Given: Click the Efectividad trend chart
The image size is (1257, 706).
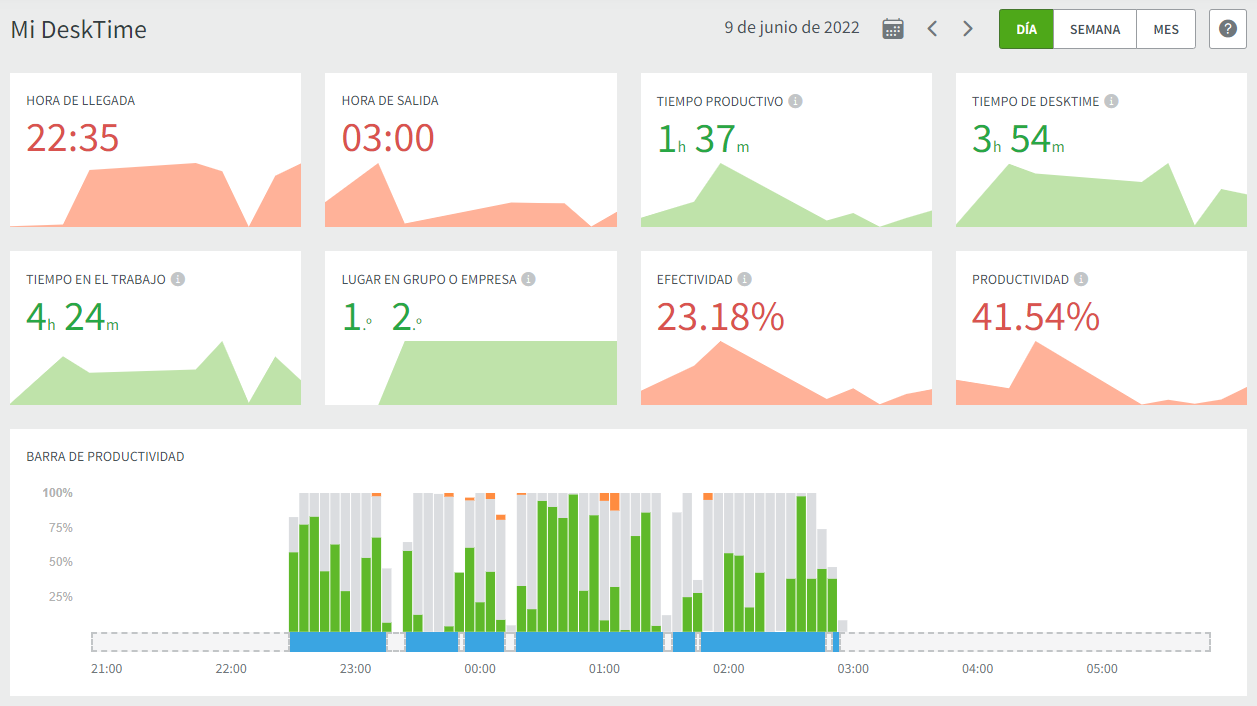Looking at the screenshot, I should click(786, 373).
